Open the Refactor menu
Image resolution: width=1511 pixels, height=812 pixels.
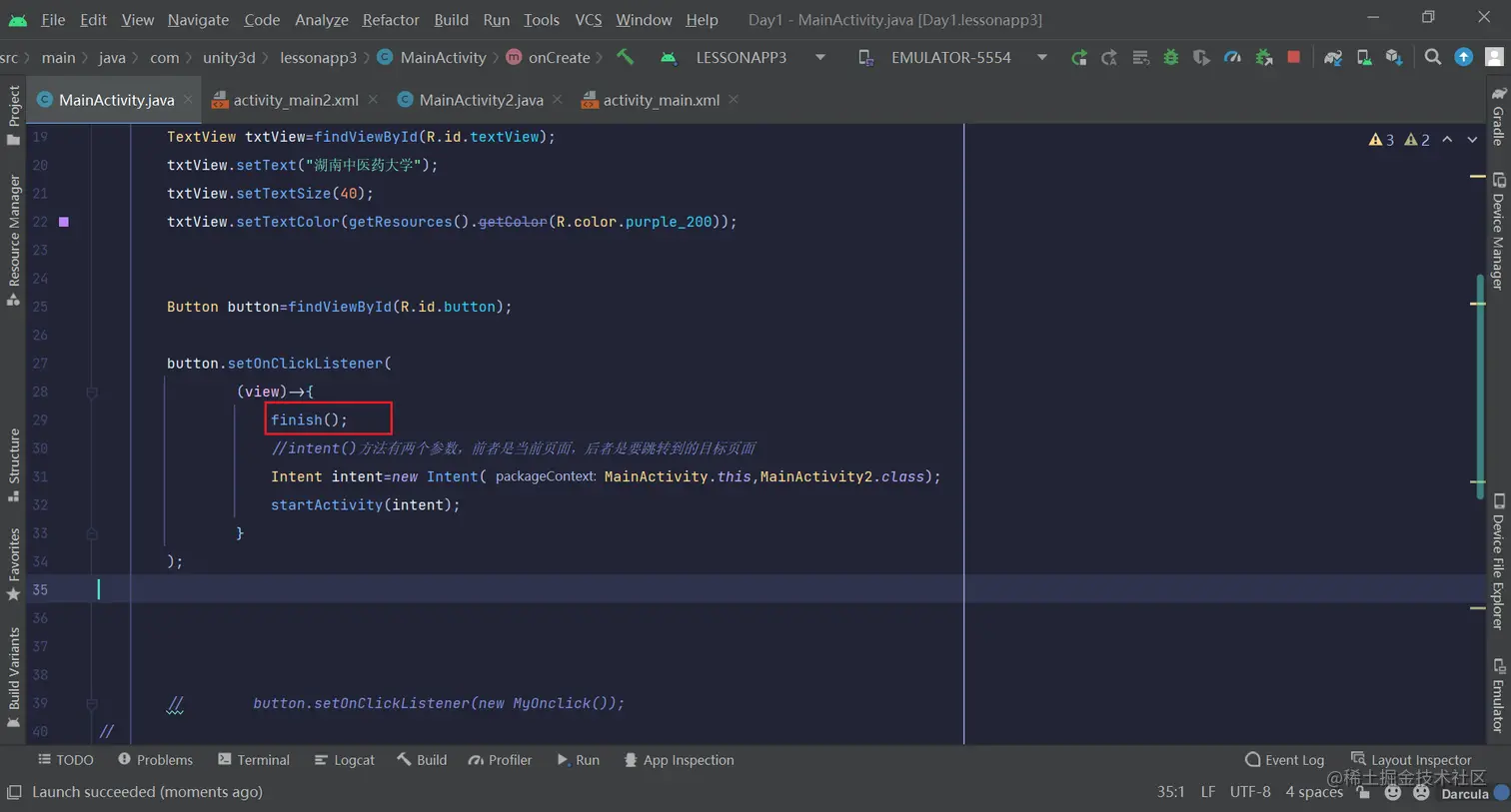point(391,20)
